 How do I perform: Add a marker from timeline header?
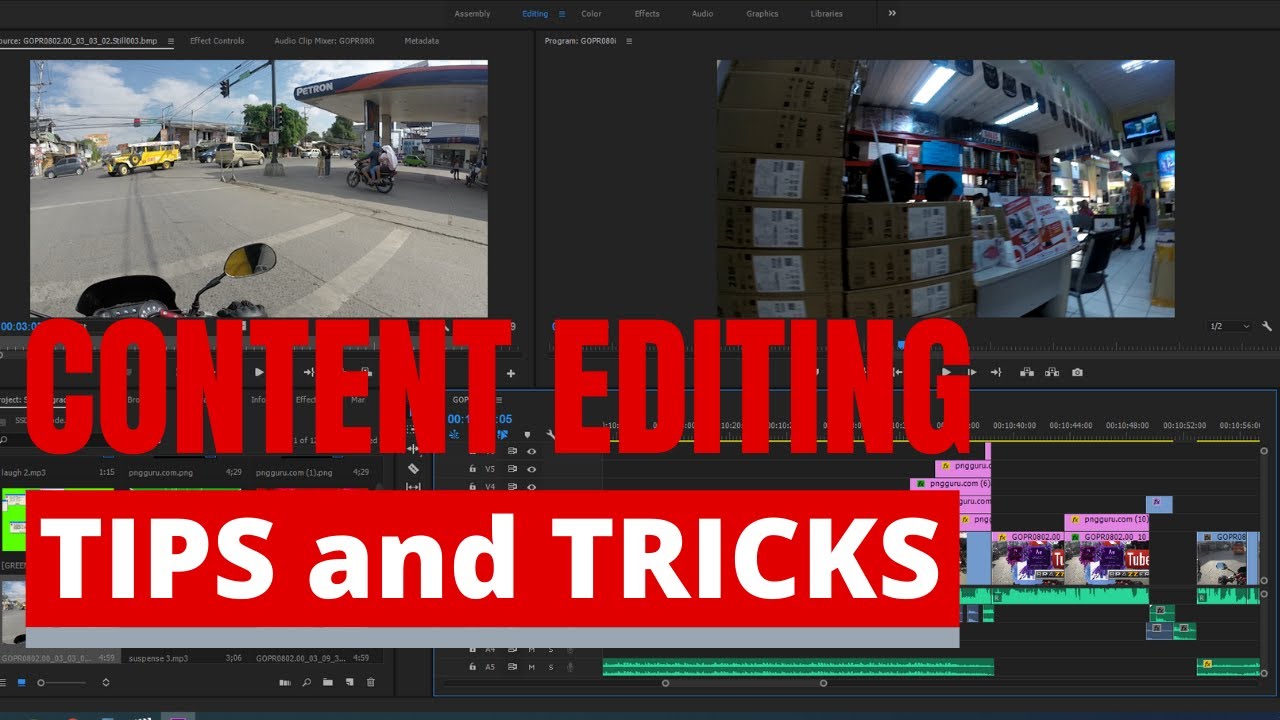(x=527, y=435)
